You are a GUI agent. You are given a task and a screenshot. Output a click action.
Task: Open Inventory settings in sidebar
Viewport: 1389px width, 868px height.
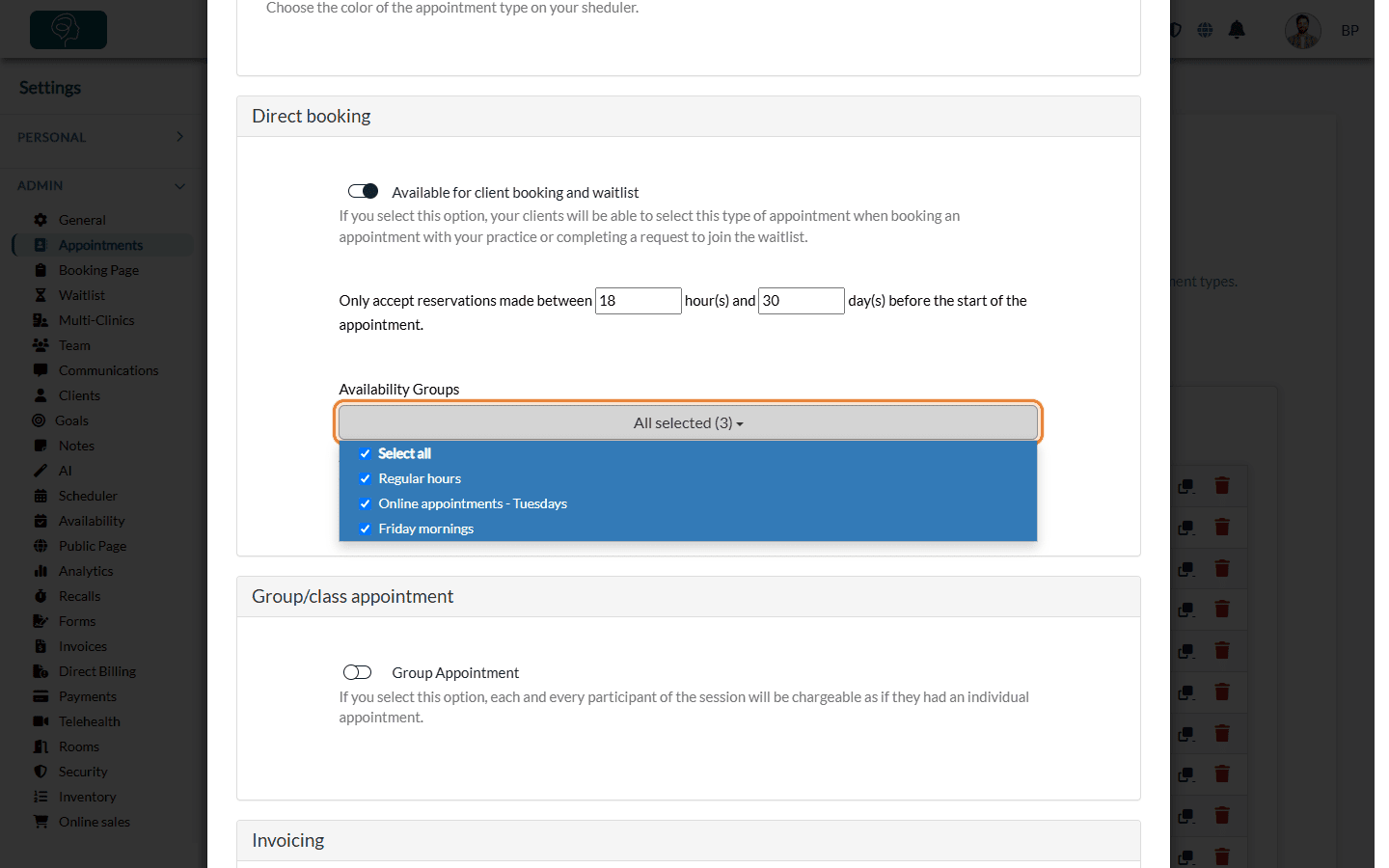(x=88, y=797)
